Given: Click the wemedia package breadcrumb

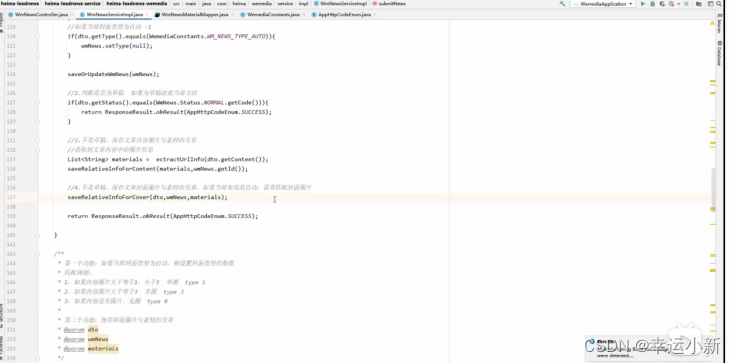Looking at the screenshot, I should coord(261,4).
